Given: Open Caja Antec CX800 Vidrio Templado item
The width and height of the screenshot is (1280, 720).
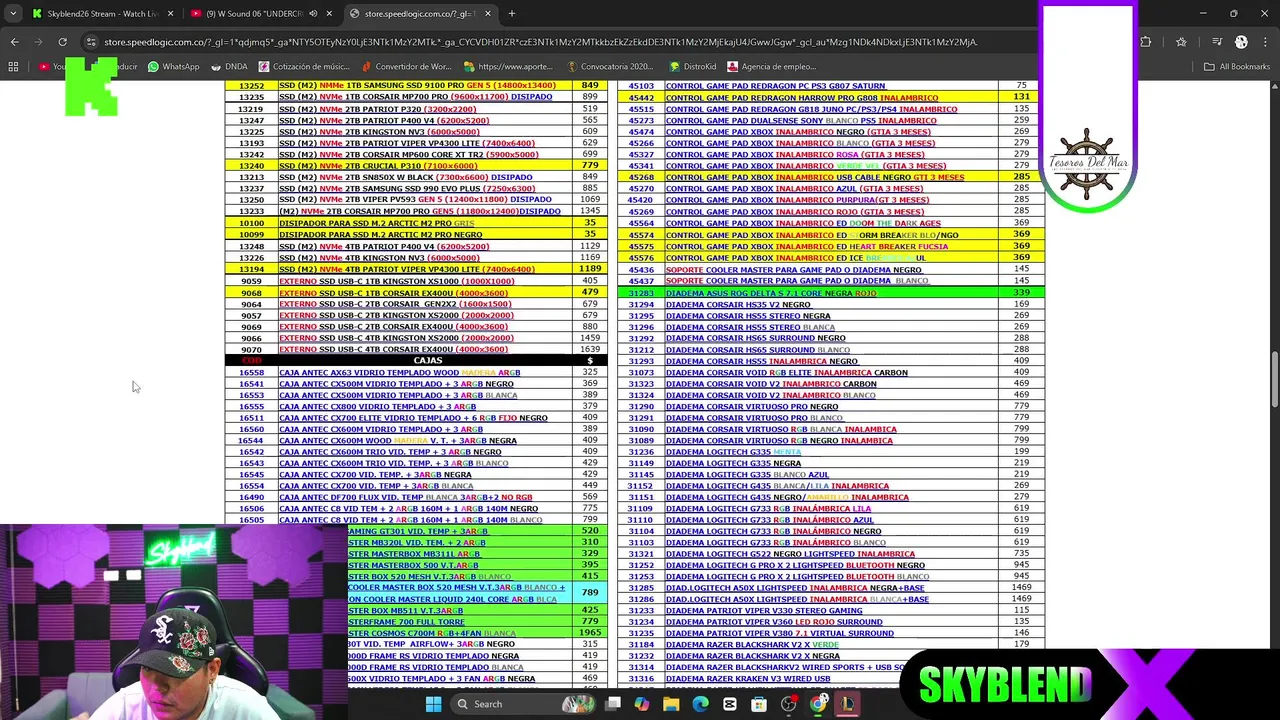Looking at the screenshot, I should [378, 407].
